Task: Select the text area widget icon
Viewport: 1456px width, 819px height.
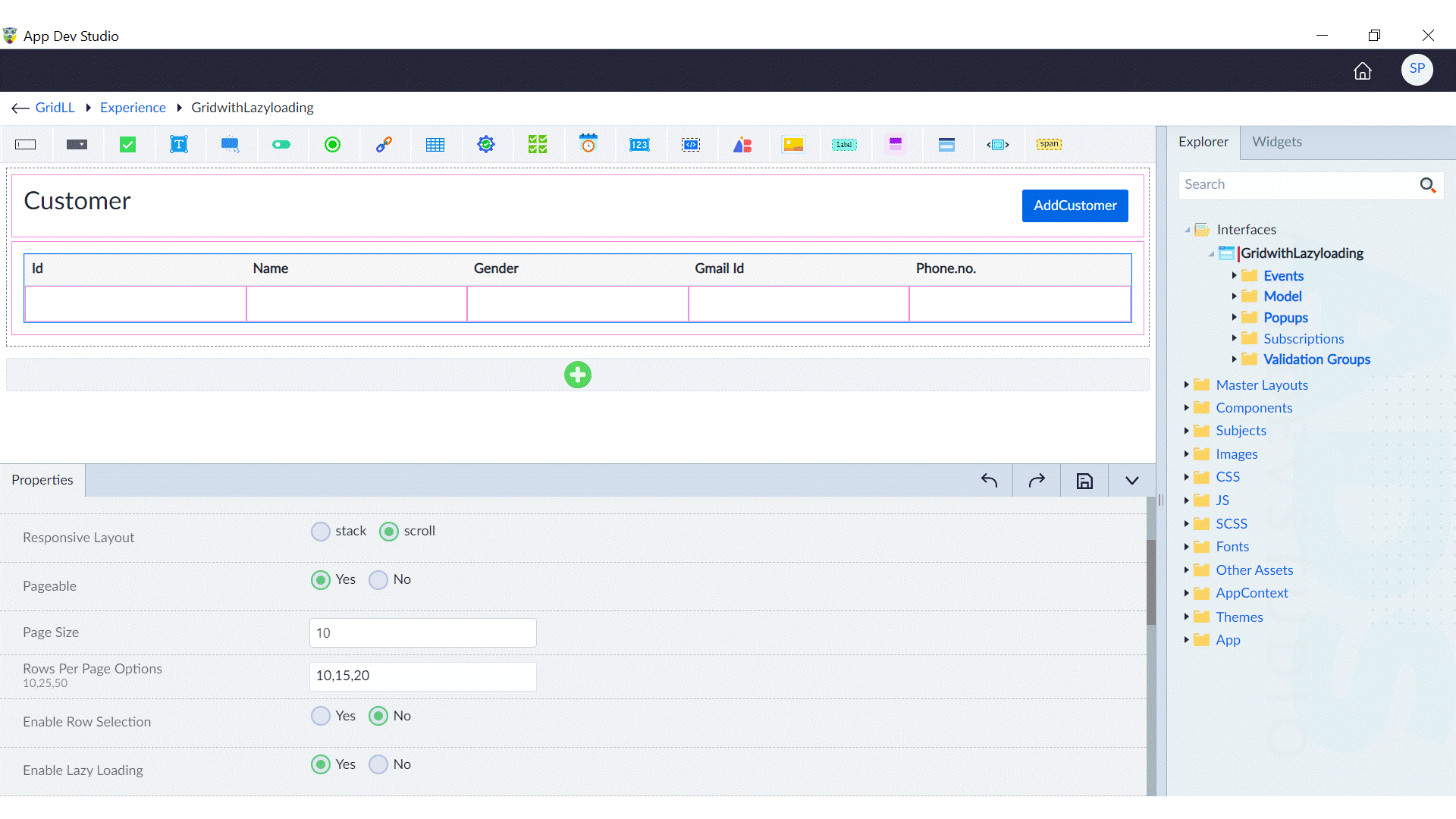Action: pos(179,145)
